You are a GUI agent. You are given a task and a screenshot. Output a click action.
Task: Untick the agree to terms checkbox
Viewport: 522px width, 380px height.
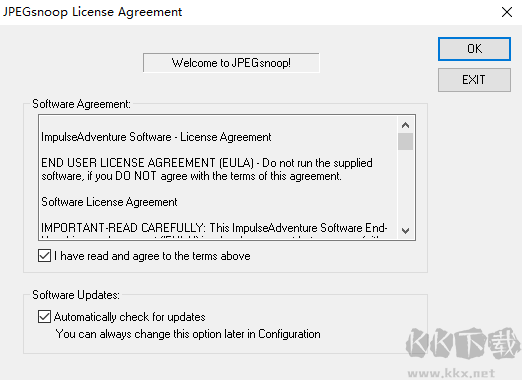[x=44, y=256]
